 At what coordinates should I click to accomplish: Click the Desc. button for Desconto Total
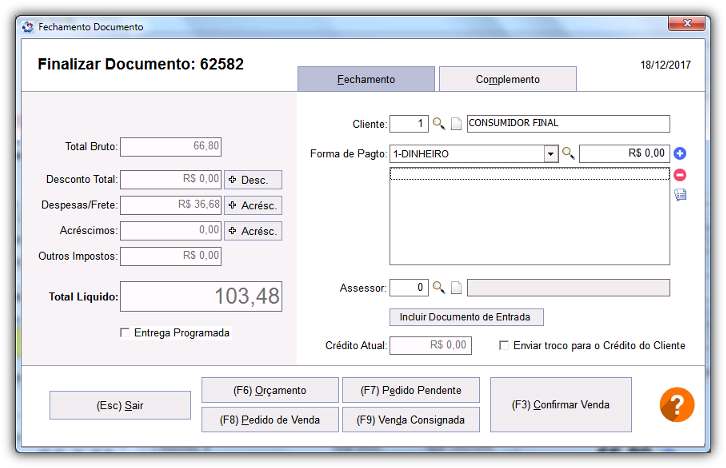(253, 180)
